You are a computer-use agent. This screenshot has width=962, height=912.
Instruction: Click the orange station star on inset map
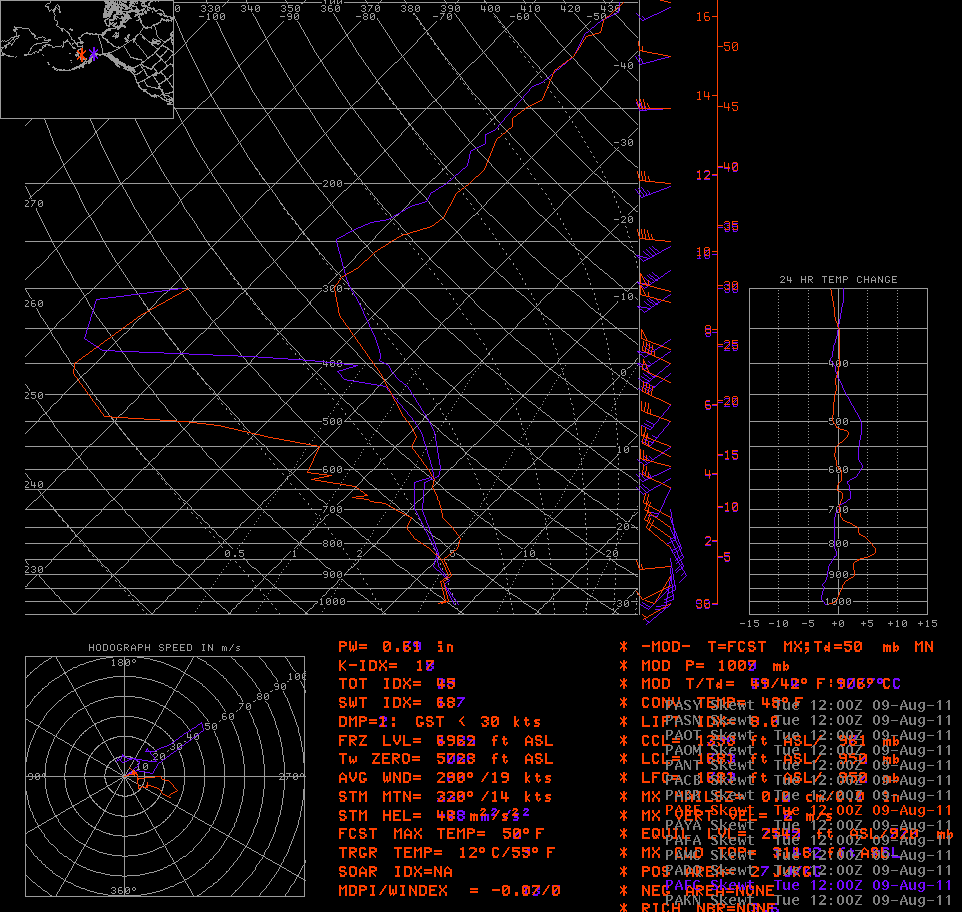[x=81, y=55]
